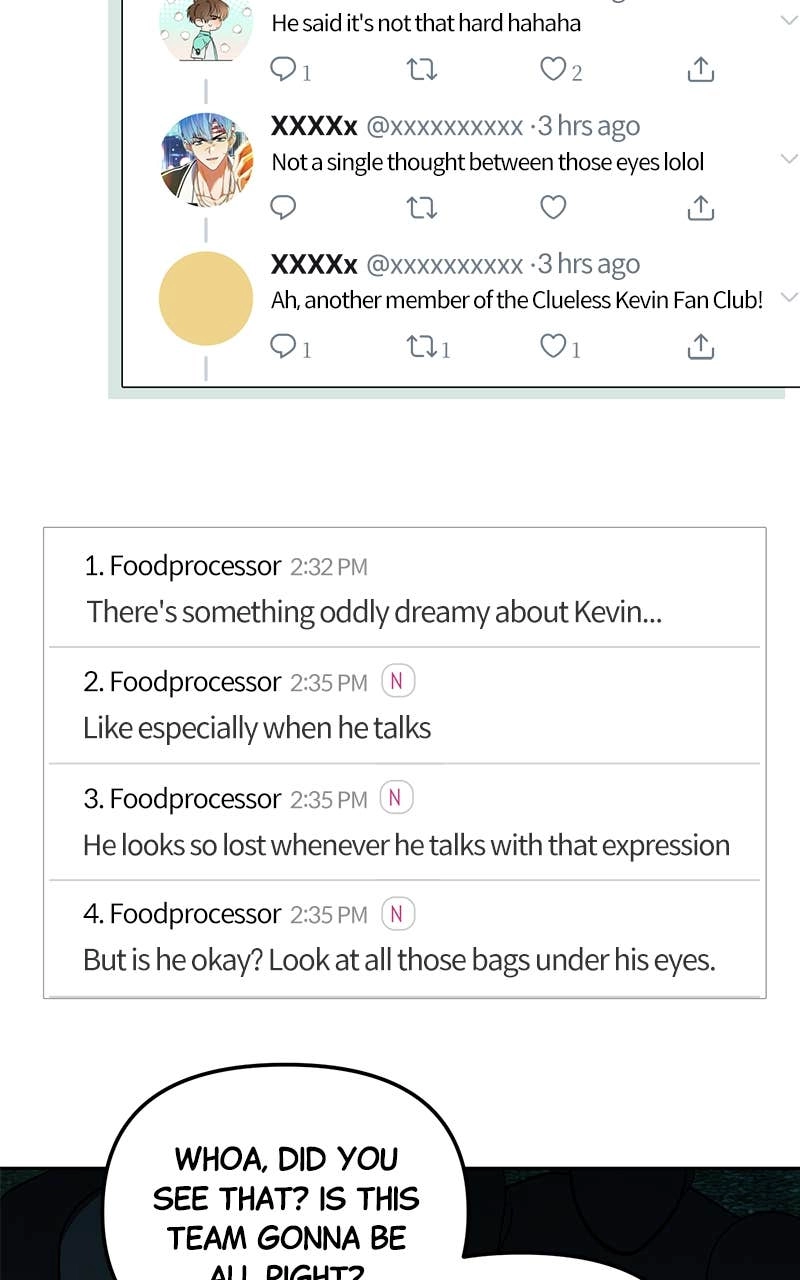Share the 'Not a single thought' tweet
This screenshot has width=800, height=1280.
coord(701,207)
